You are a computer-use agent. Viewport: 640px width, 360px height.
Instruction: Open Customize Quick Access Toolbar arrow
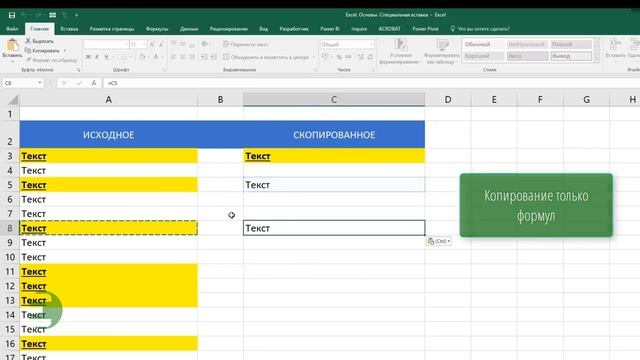tap(76, 15)
